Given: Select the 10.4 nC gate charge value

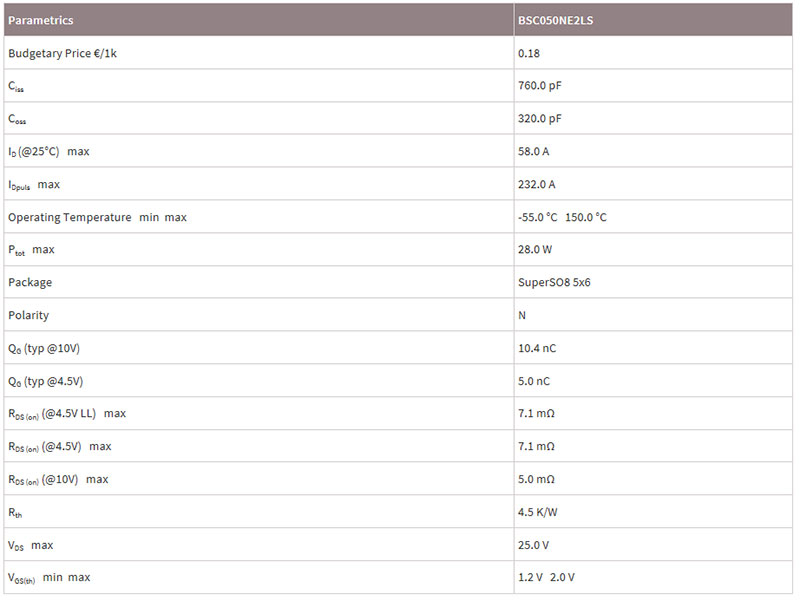Looking at the screenshot, I should click(x=537, y=349).
